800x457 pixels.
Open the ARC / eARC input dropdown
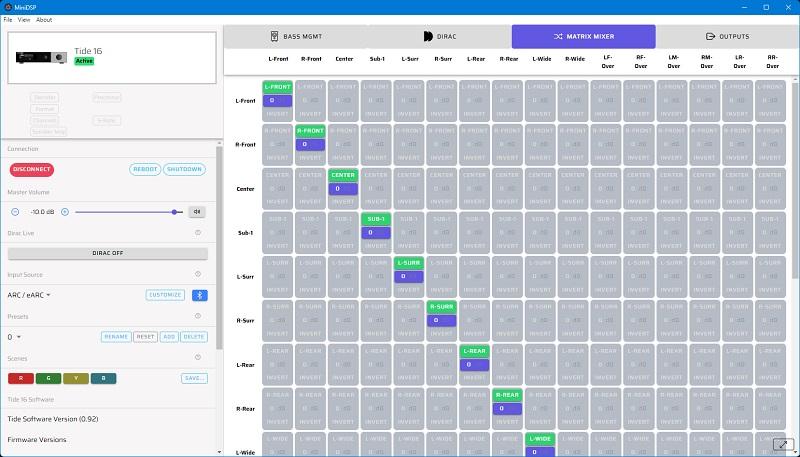point(30,295)
